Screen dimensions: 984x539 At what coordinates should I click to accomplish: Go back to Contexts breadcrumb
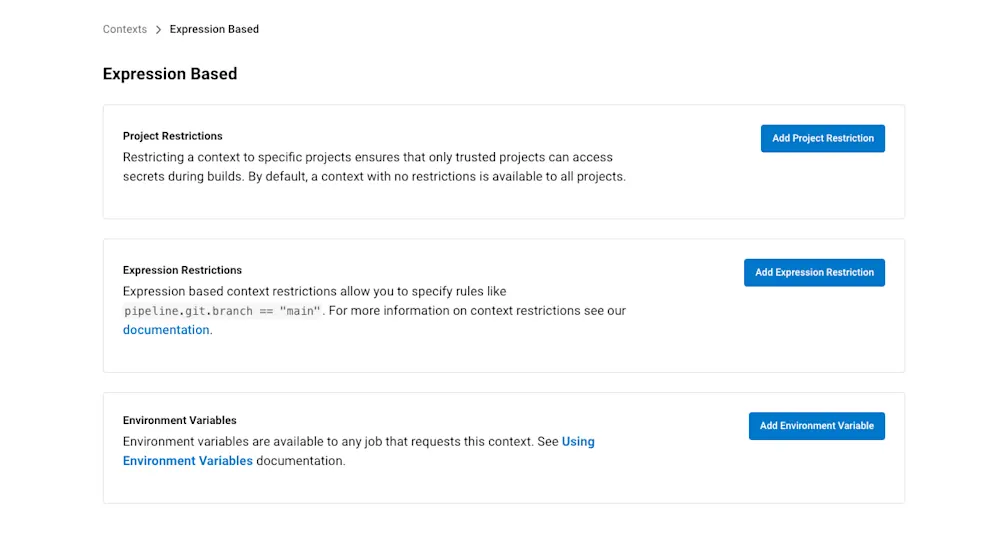pos(124,29)
